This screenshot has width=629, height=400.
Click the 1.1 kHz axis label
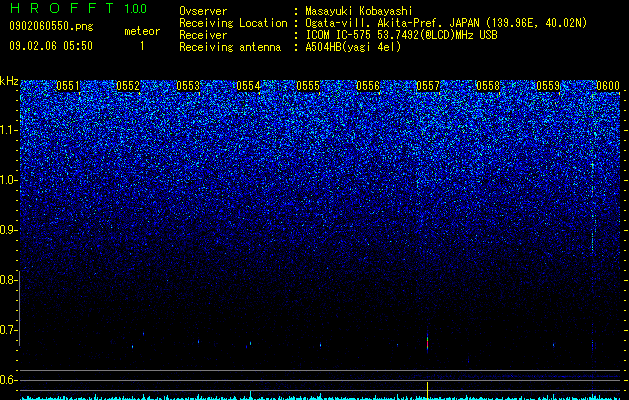pos(8,130)
